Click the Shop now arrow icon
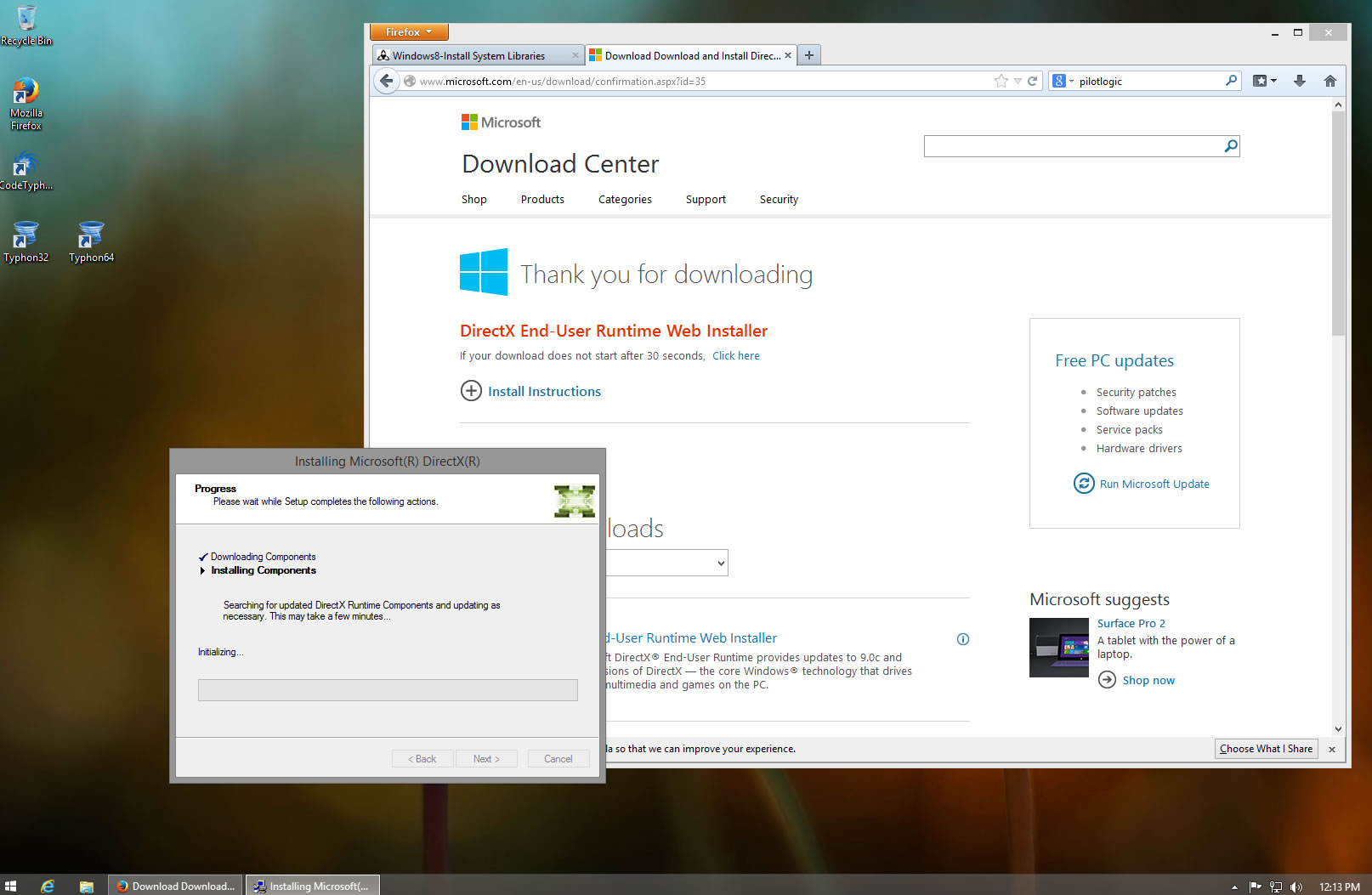1372x895 pixels. tap(1107, 680)
